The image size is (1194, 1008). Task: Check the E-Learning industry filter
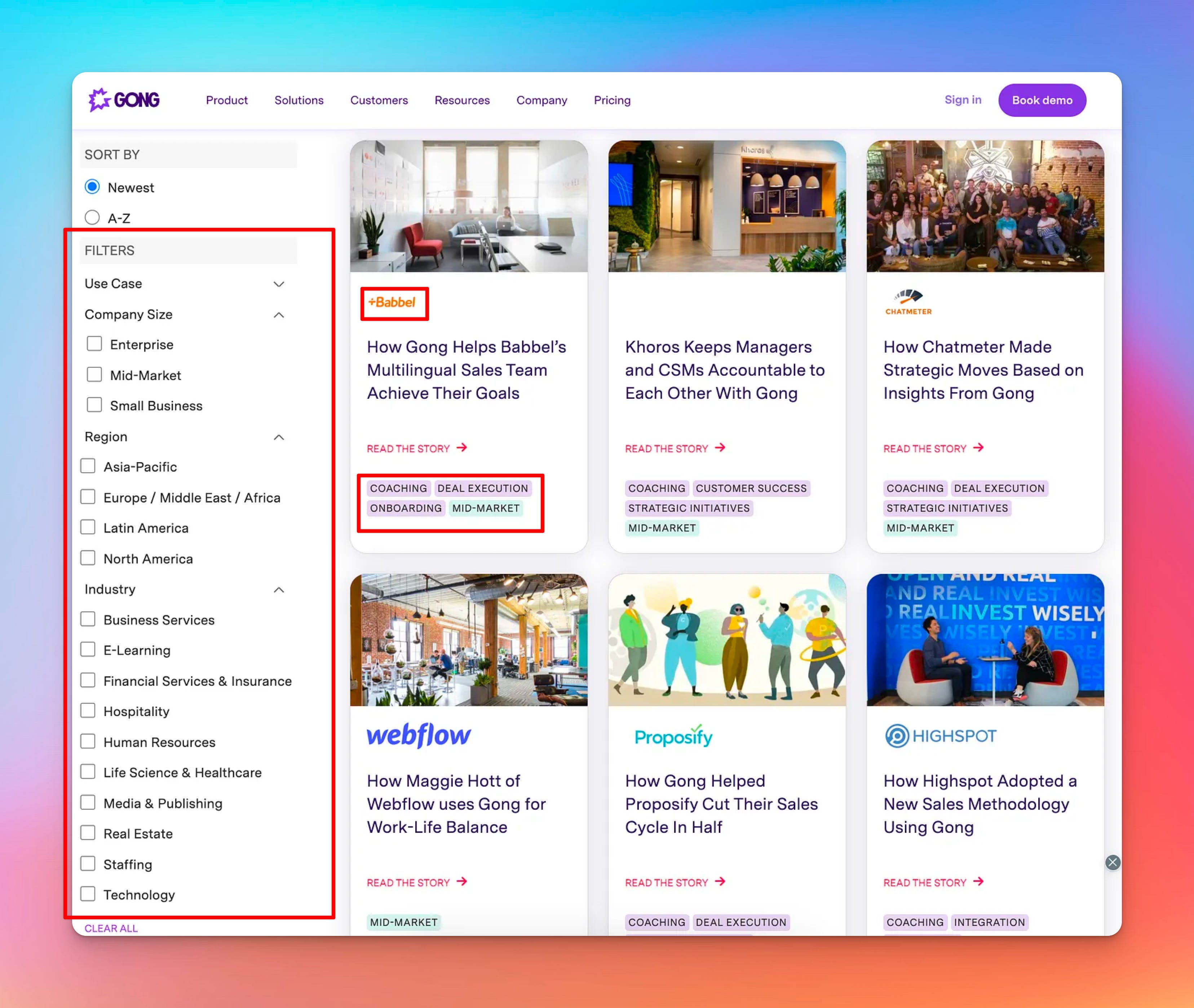pyautogui.click(x=88, y=650)
